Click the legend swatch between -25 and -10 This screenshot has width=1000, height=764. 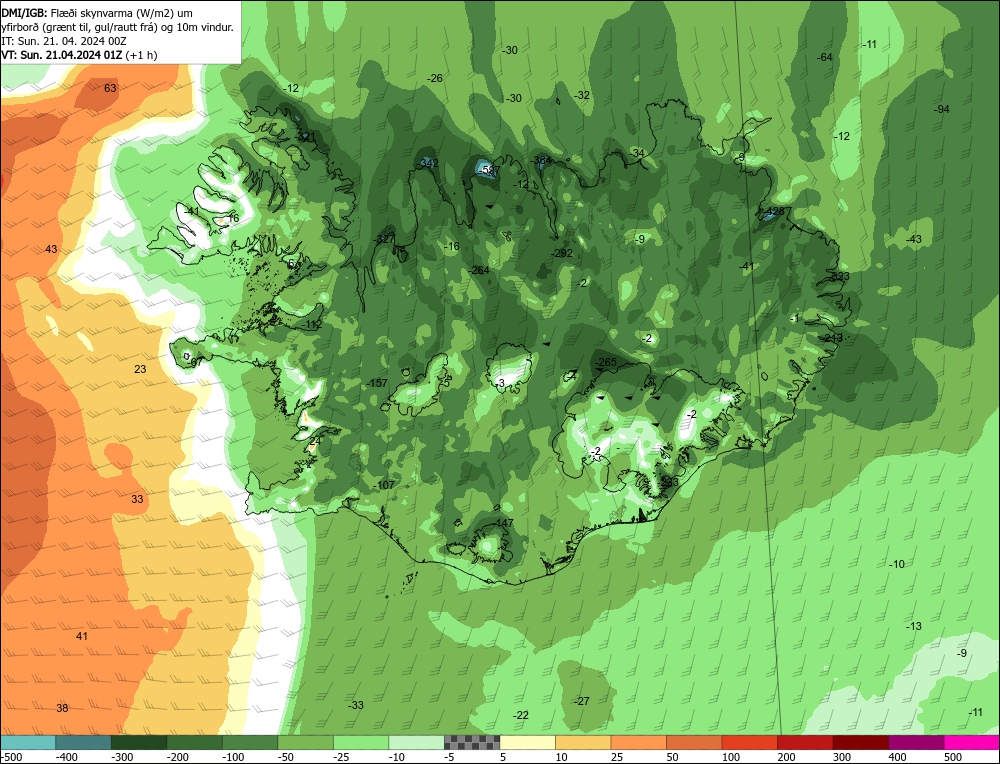361,742
